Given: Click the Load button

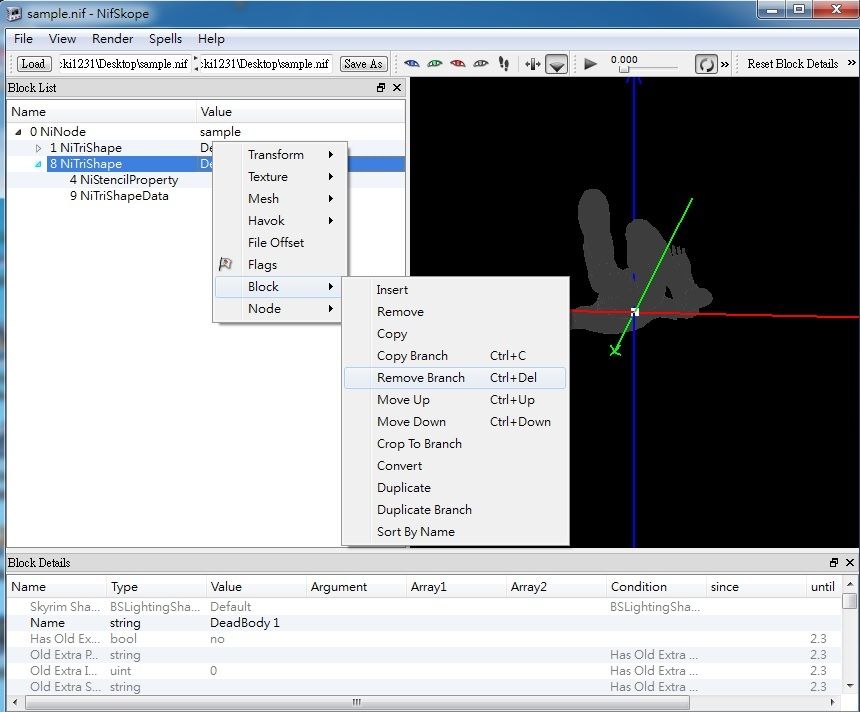Looking at the screenshot, I should click(33, 64).
